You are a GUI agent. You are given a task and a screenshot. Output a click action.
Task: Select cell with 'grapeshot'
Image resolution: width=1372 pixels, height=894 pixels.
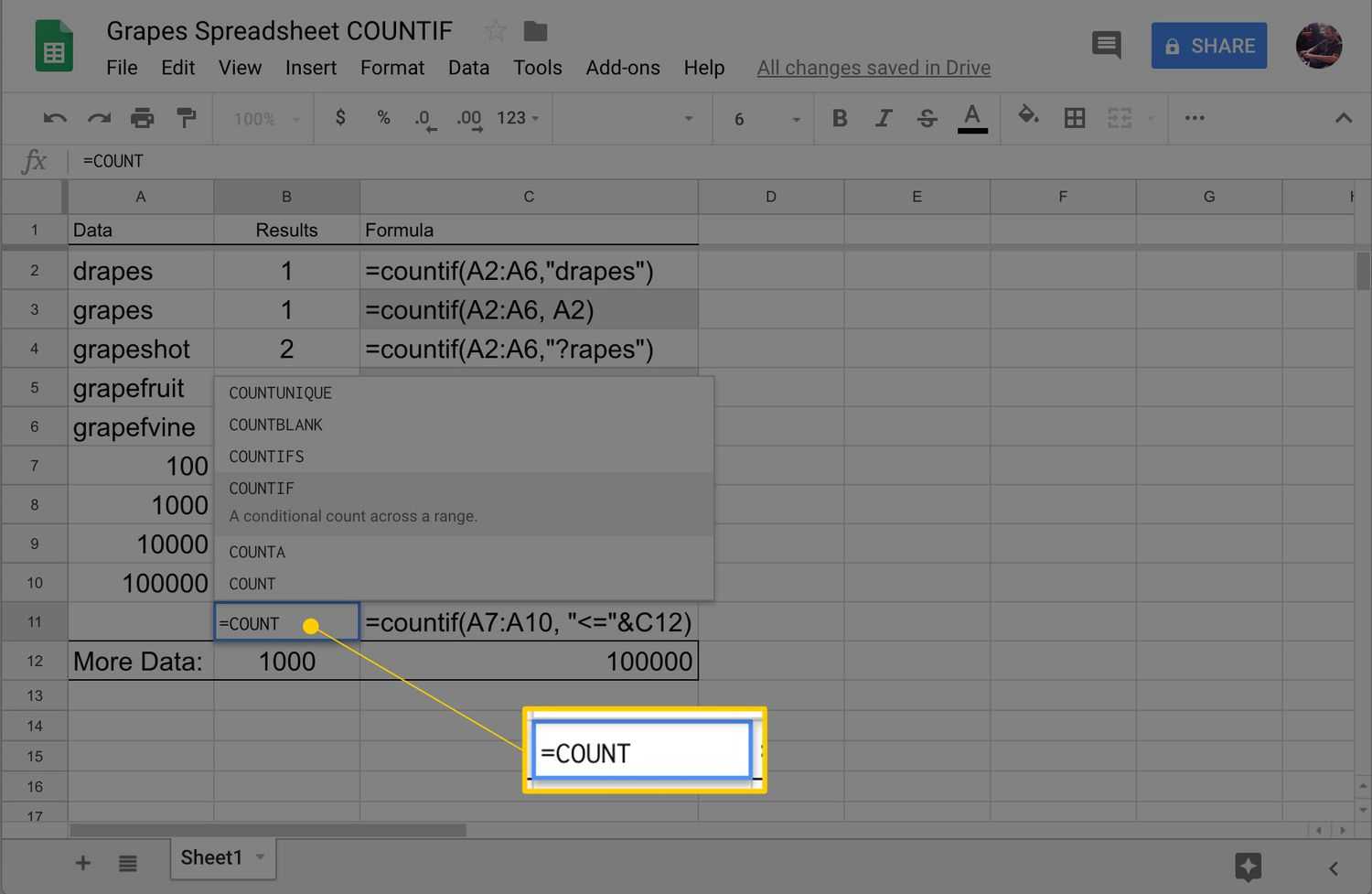pyautogui.click(x=141, y=349)
